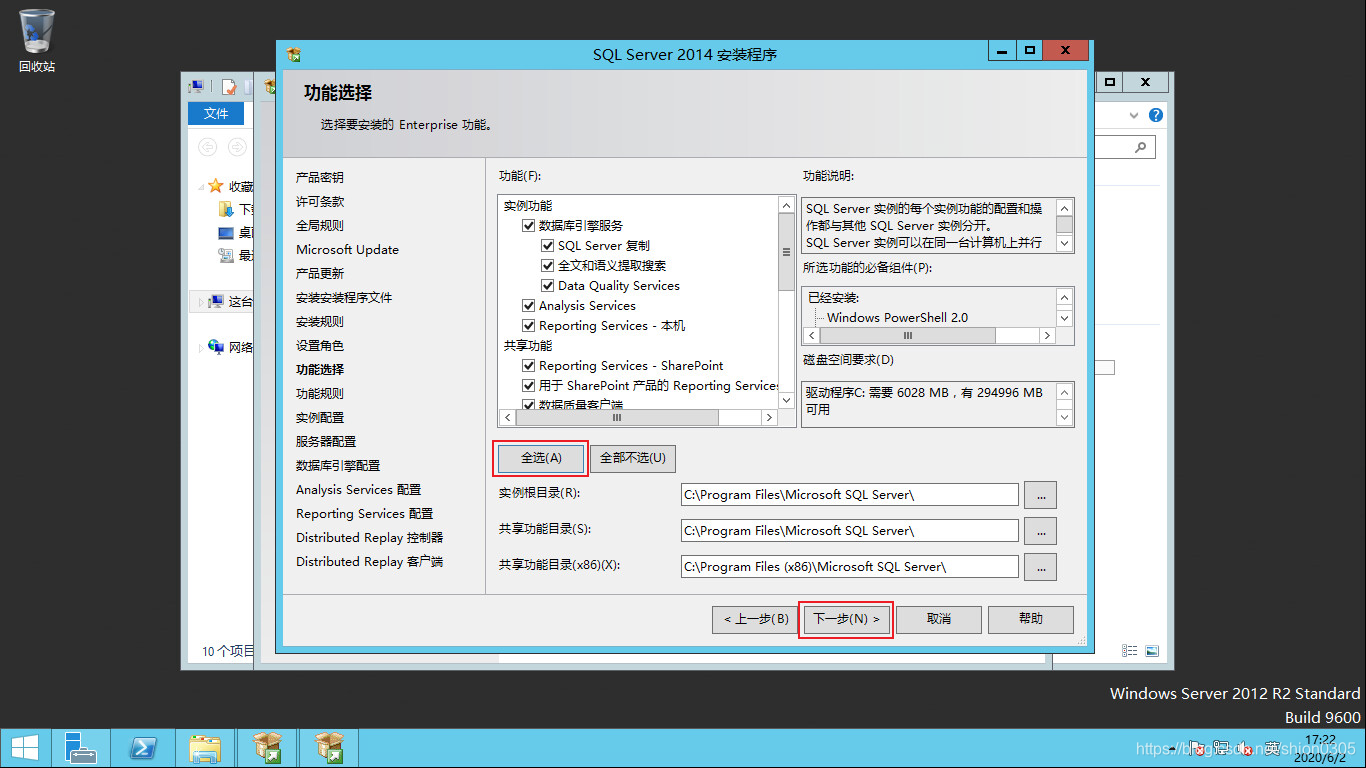Image resolution: width=1366 pixels, height=768 pixels.
Task: Click the Explorer window system icon in title bar
Action: coord(197,87)
